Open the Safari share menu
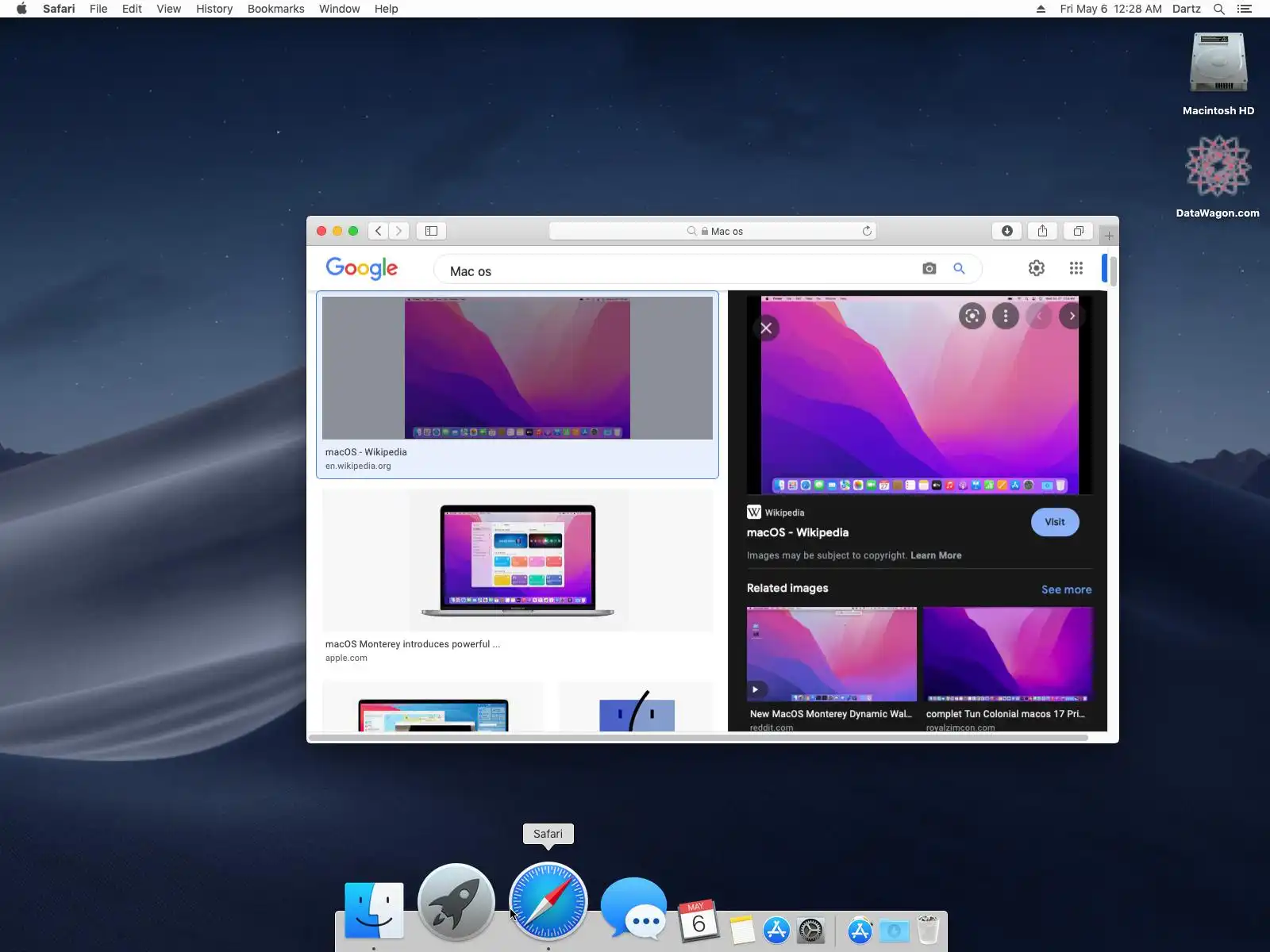The image size is (1270, 952). click(1042, 231)
